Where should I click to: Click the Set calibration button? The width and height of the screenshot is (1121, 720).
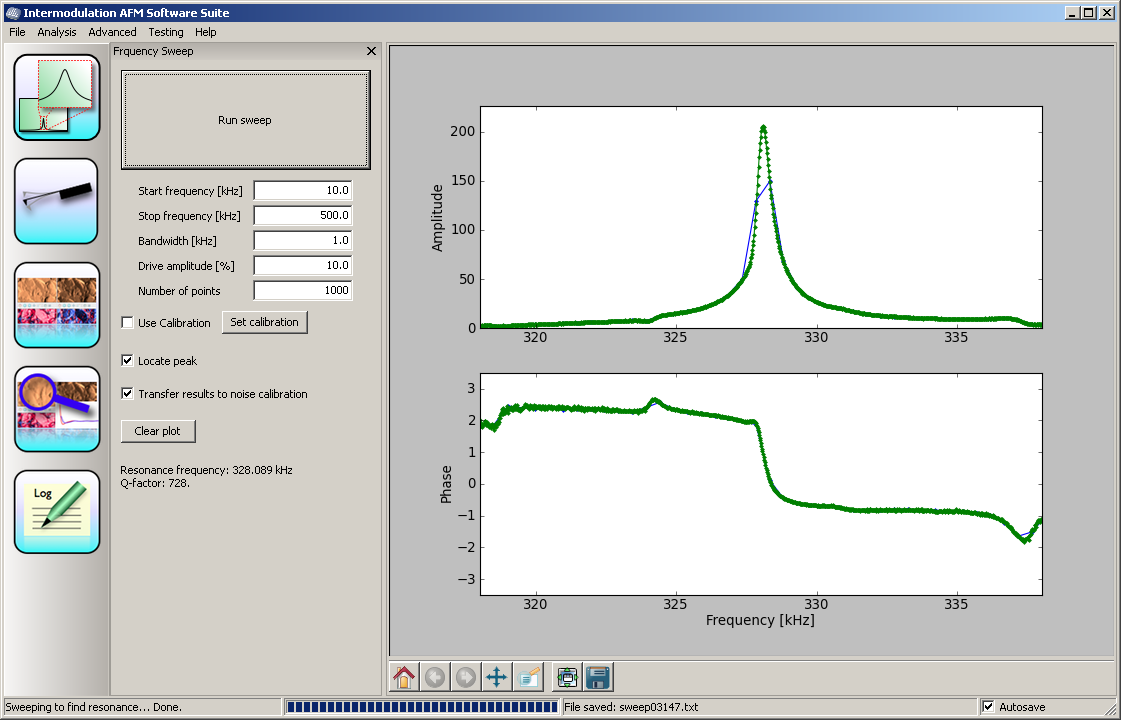tap(265, 322)
